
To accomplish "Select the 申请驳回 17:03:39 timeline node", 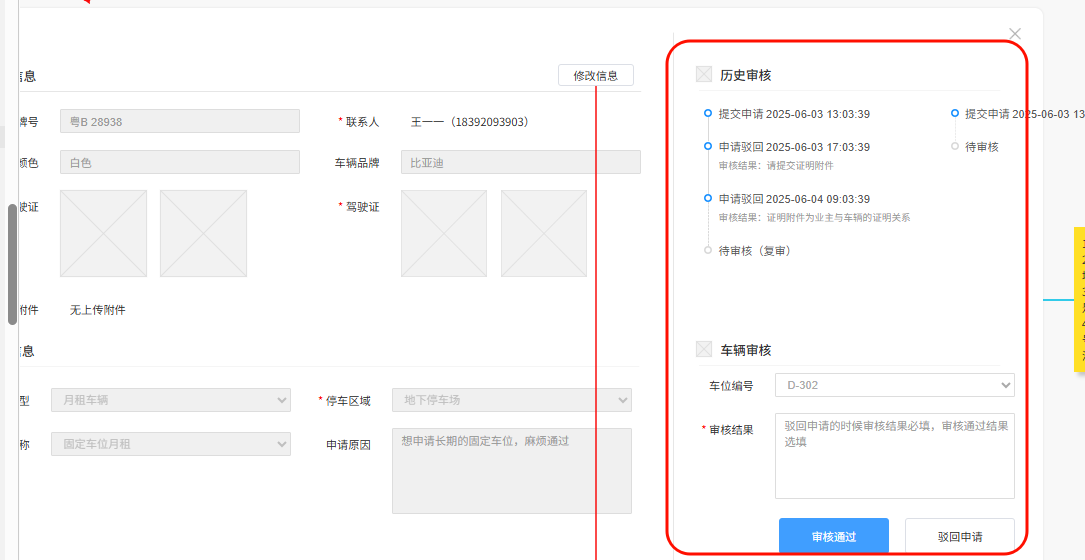I will 708,147.
